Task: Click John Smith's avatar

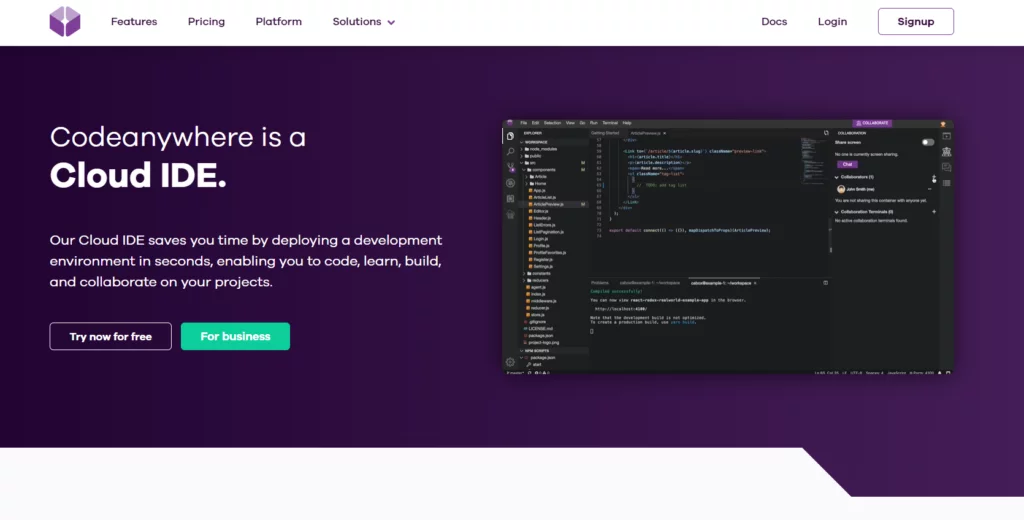Action: 841,189
